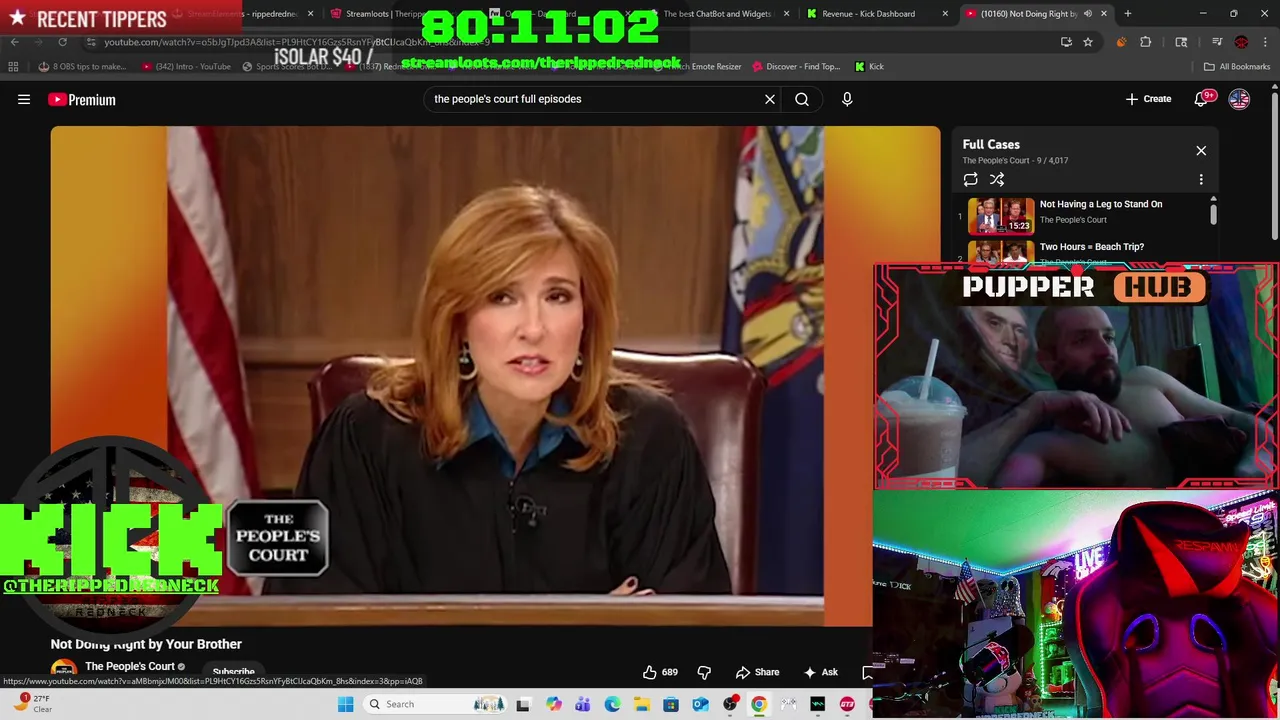Open the YouTube guide hamburger menu

[x=24, y=99]
